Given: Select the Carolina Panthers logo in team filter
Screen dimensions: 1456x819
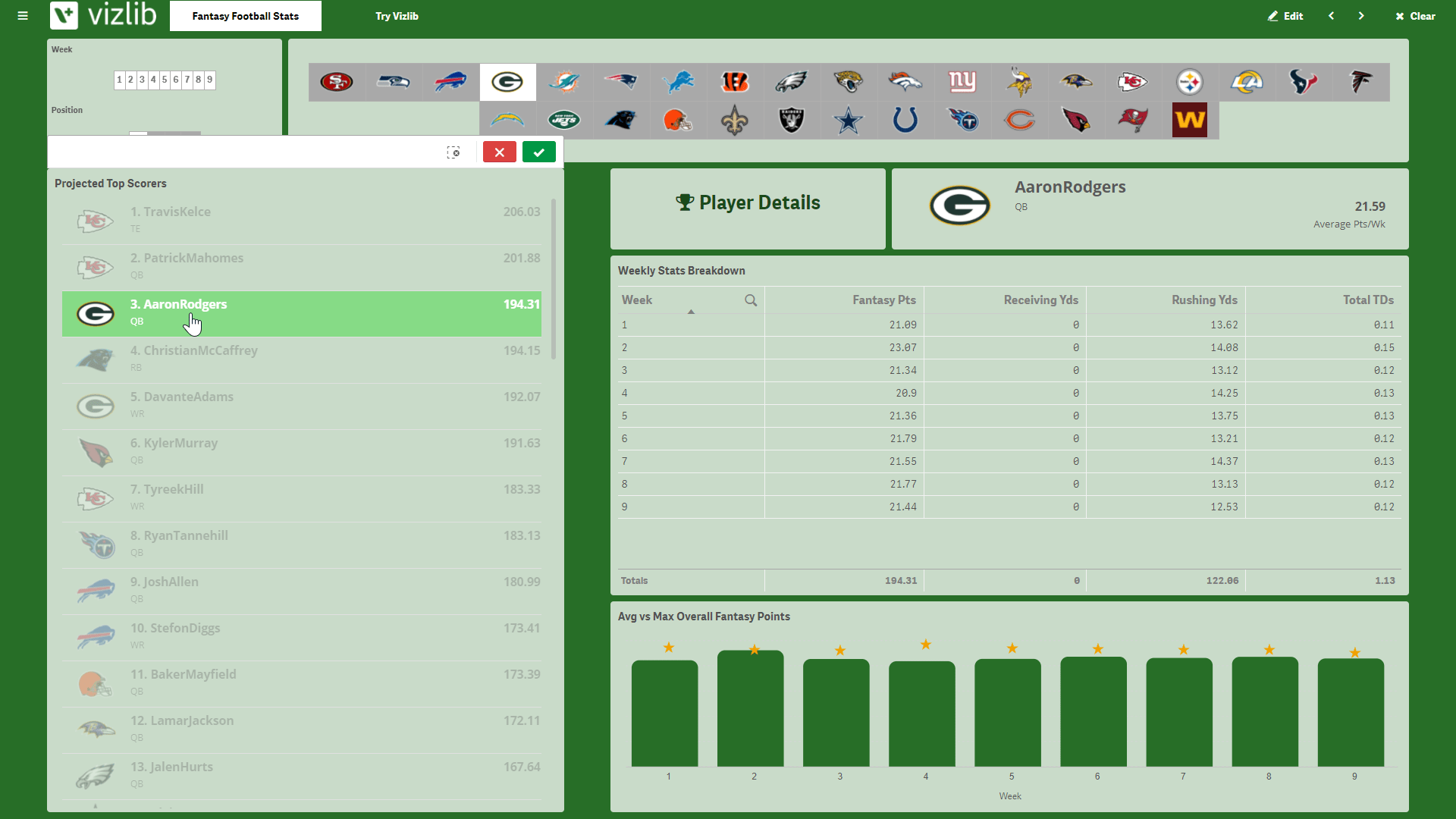Looking at the screenshot, I should [621, 120].
